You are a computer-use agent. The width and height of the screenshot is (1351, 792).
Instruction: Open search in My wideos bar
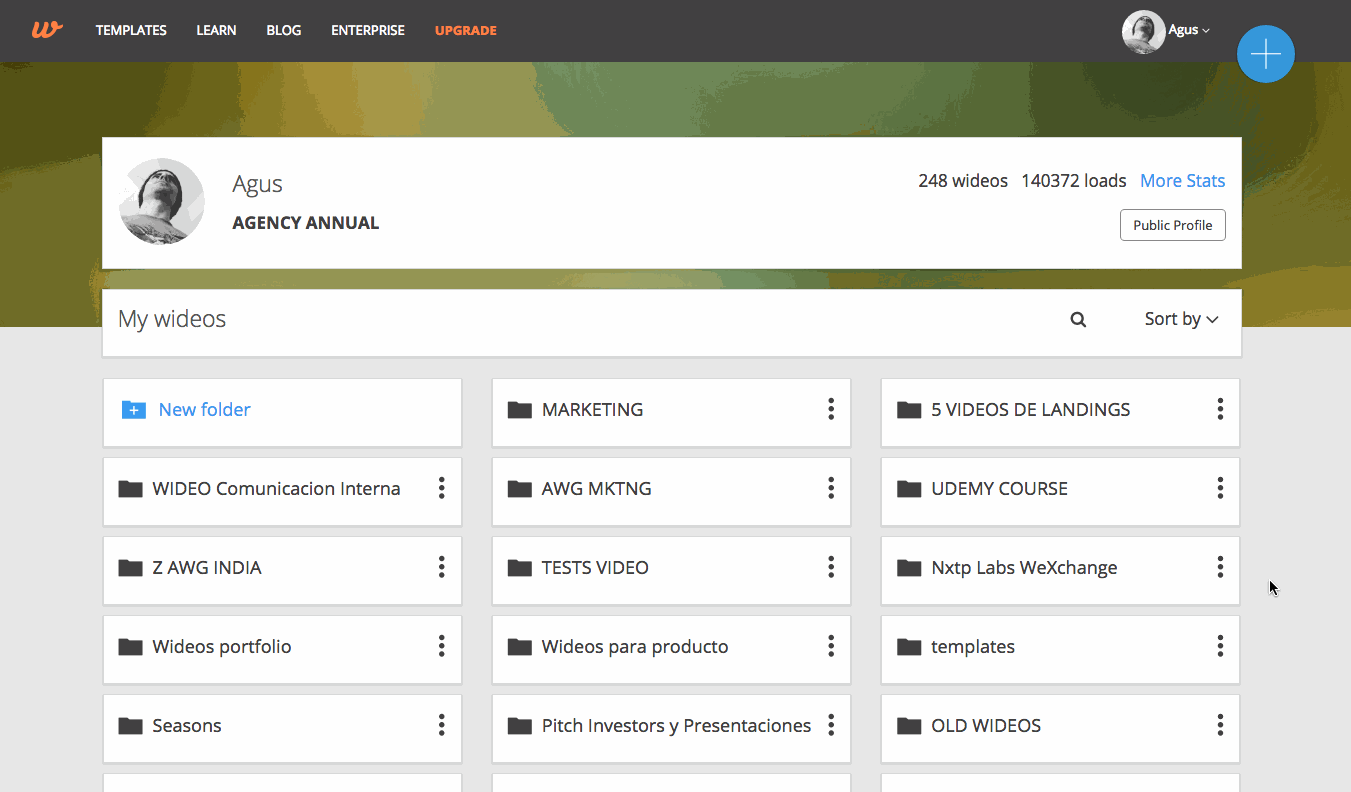[x=1078, y=320]
